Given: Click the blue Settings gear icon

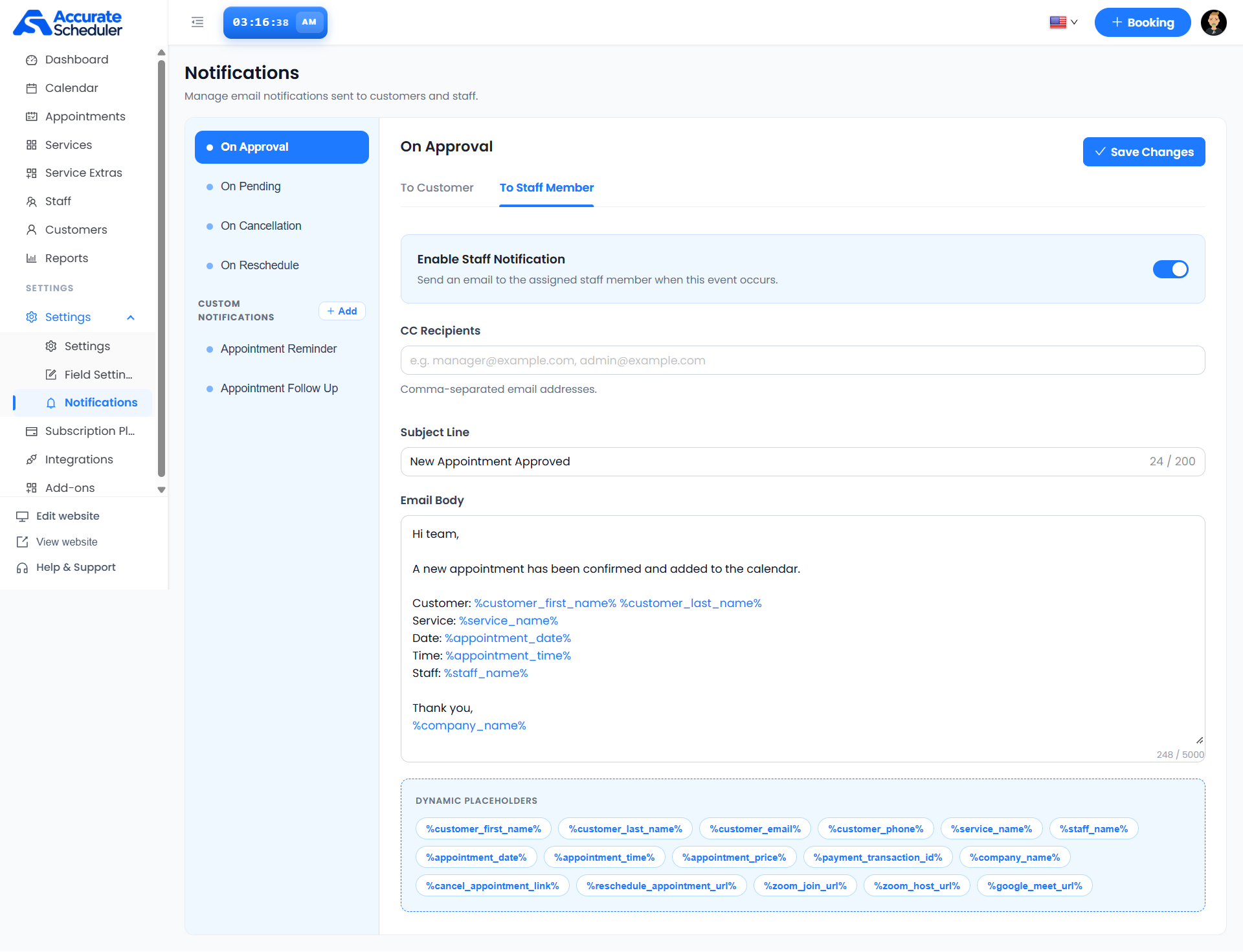Looking at the screenshot, I should (31, 317).
